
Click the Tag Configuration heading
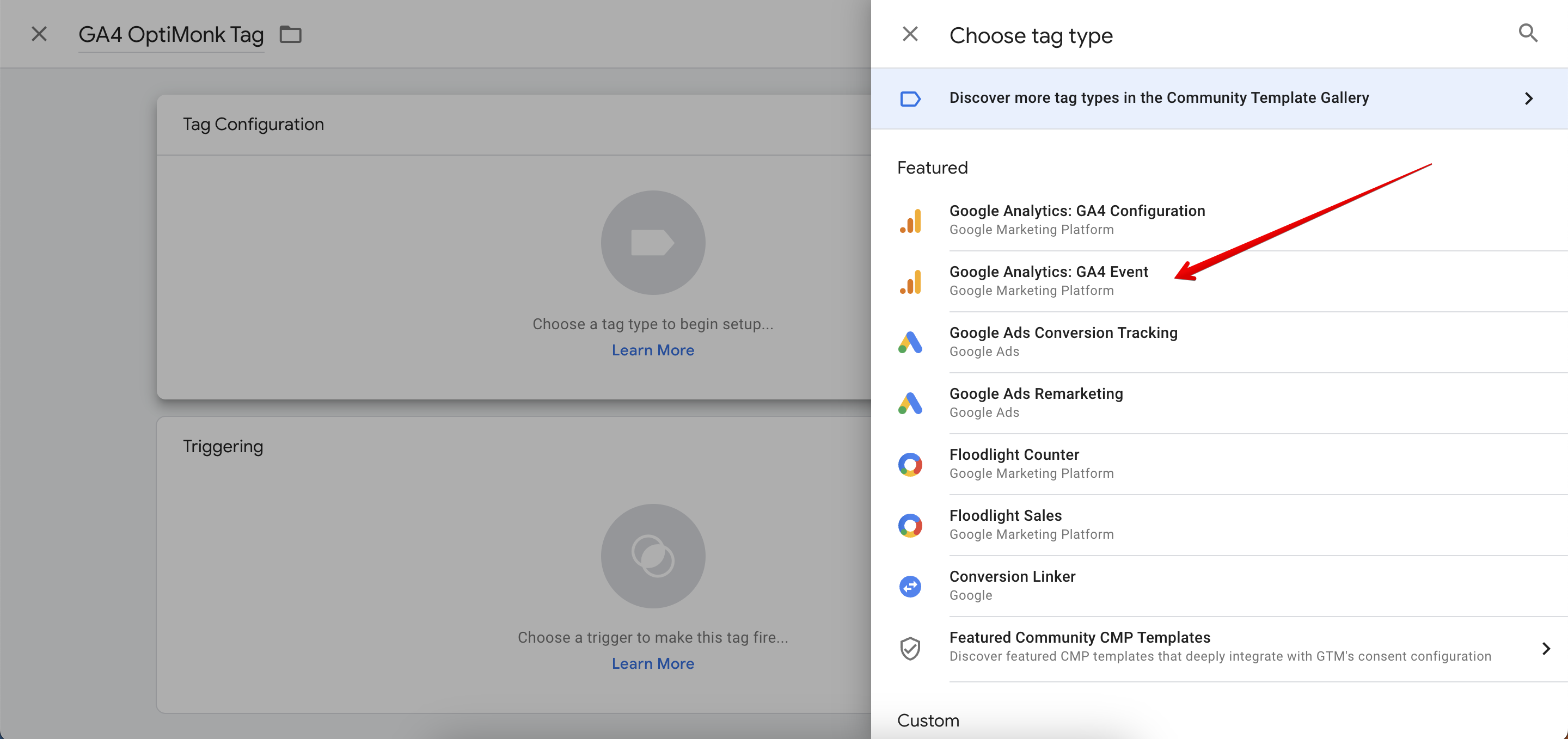pyautogui.click(x=253, y=124)
